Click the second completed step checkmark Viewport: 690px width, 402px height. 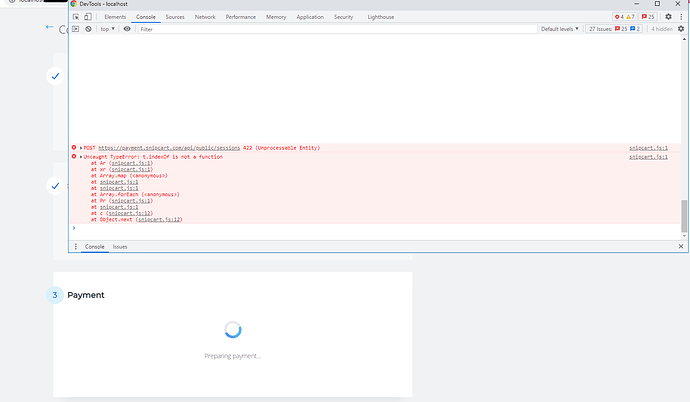point(55,186)
